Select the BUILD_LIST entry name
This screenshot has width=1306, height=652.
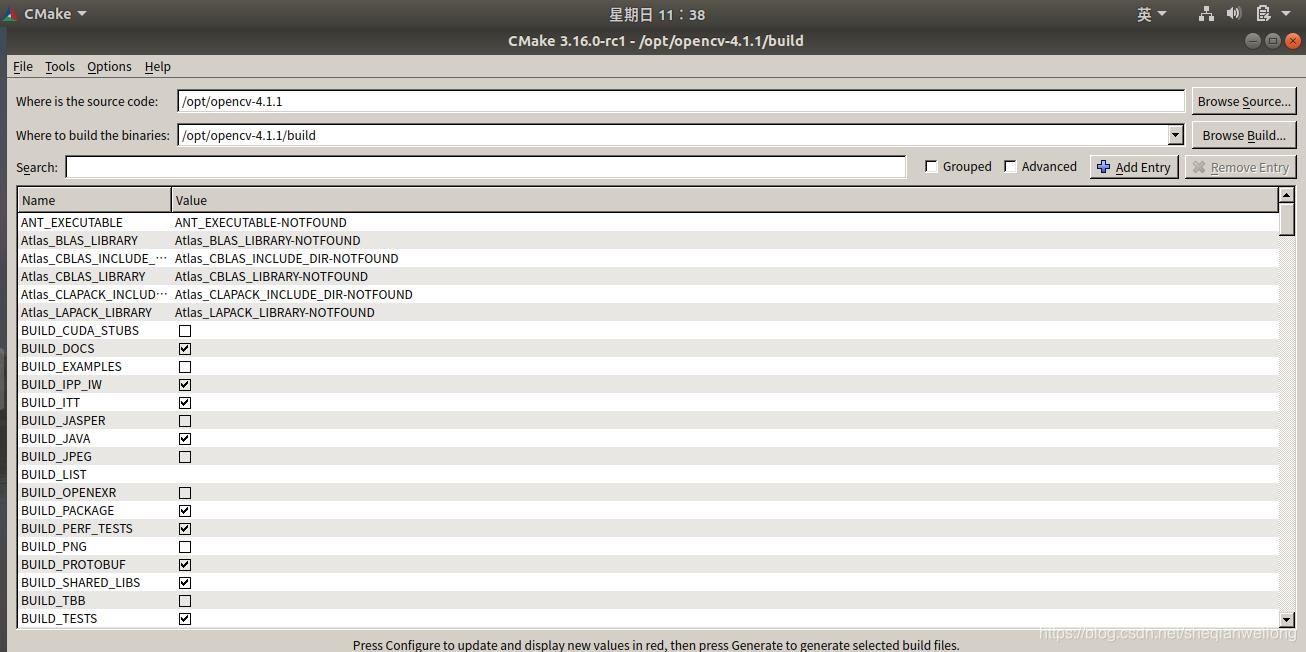pos(54,475)
